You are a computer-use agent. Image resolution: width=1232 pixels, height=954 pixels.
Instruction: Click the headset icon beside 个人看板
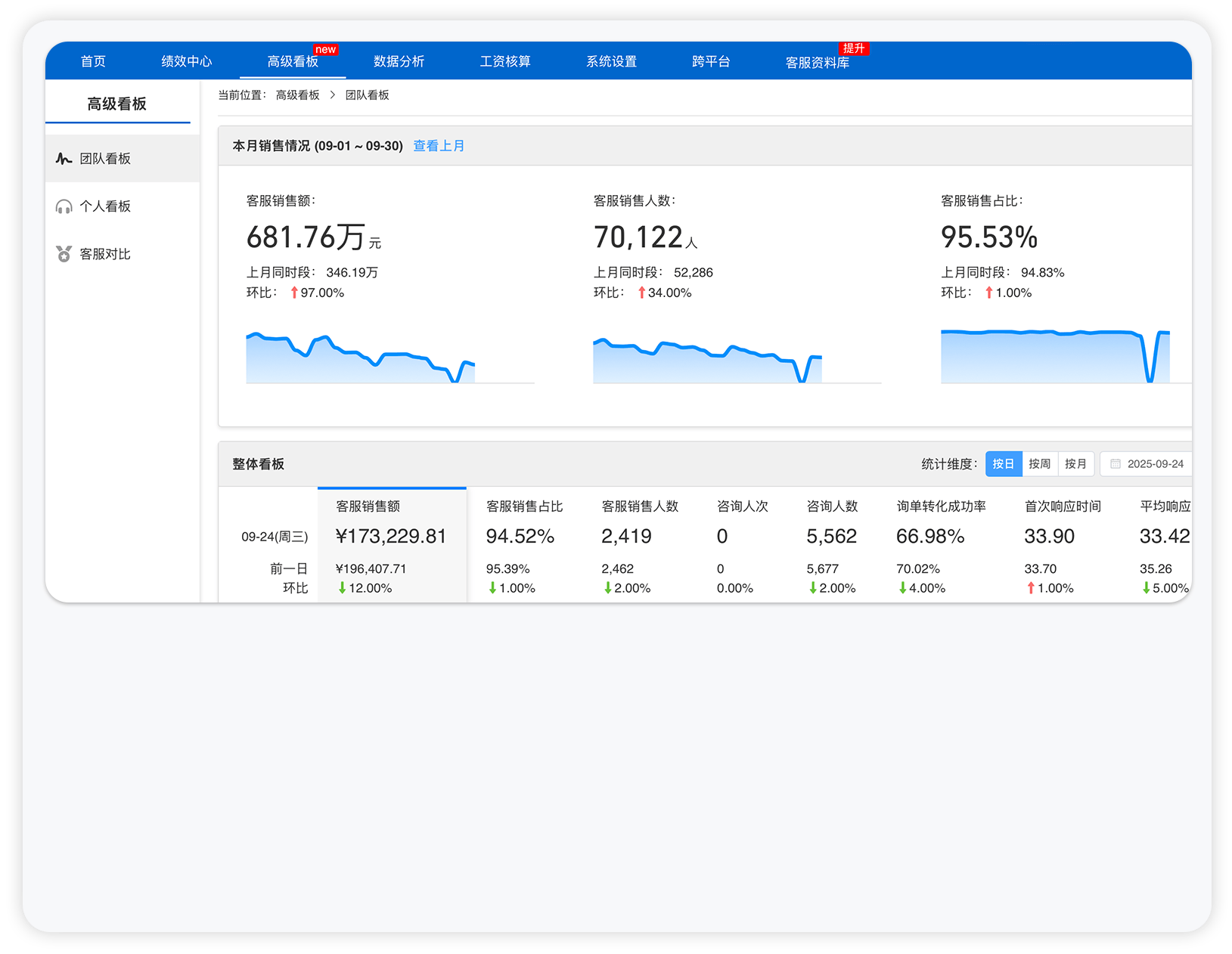click(64, 206)
